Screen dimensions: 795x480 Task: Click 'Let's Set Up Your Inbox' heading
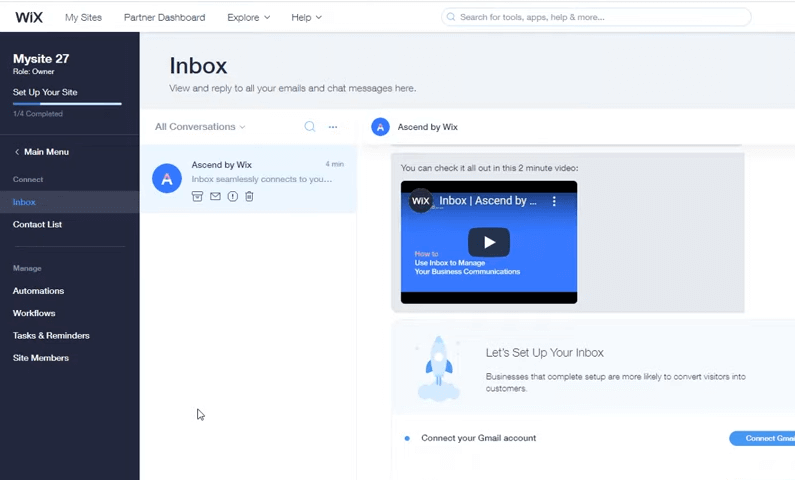point(545,353)
